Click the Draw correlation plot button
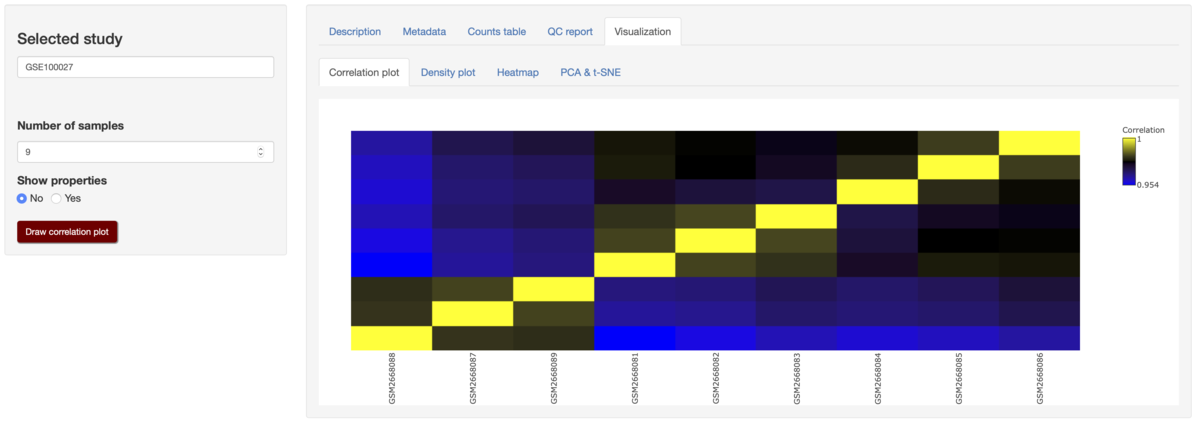 pyautogui.click(x=67, y=232)
